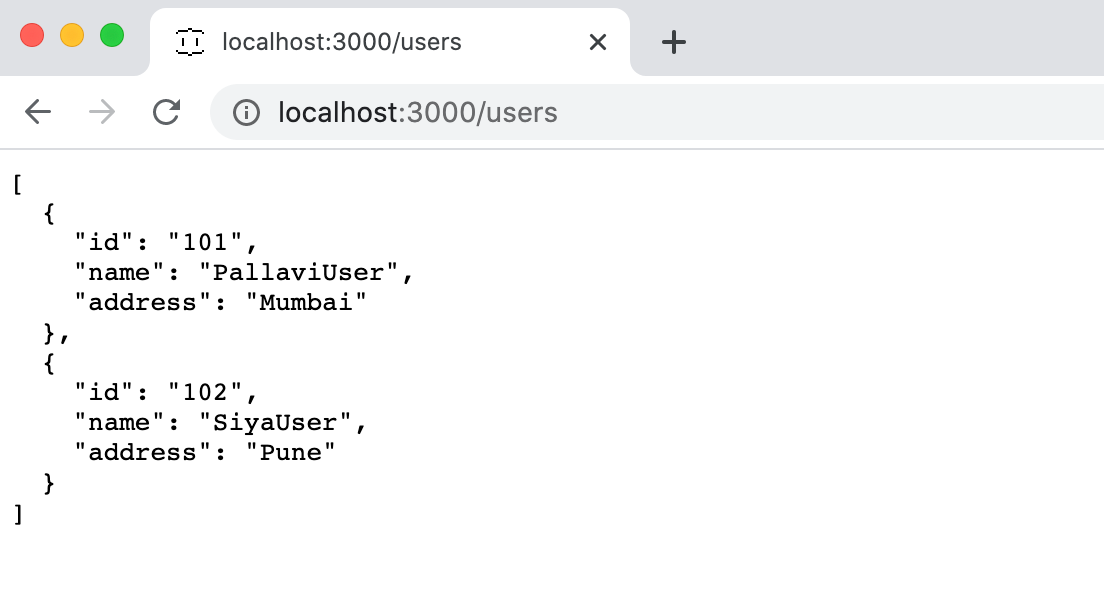Close the localhost:3000/users tab
Screen dimensions: 1104x598
(597, 42)
